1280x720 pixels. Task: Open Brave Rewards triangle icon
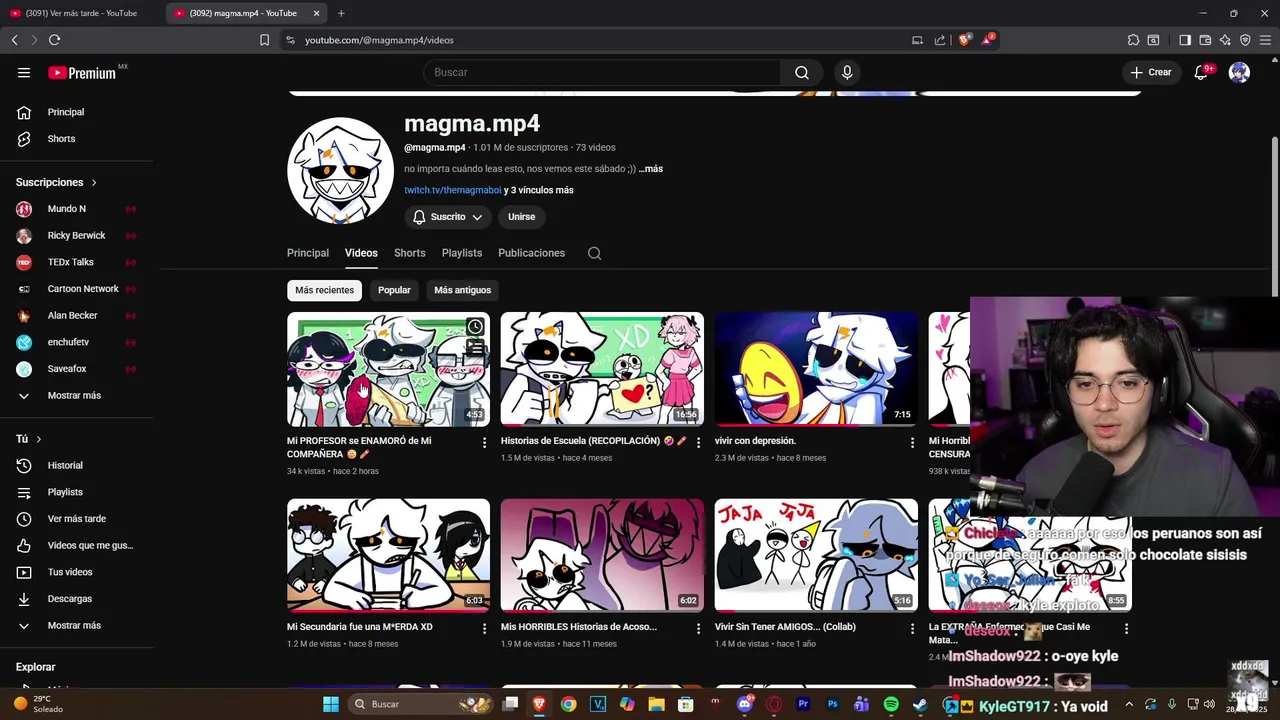pyautogui.click(x=988, y=40)
